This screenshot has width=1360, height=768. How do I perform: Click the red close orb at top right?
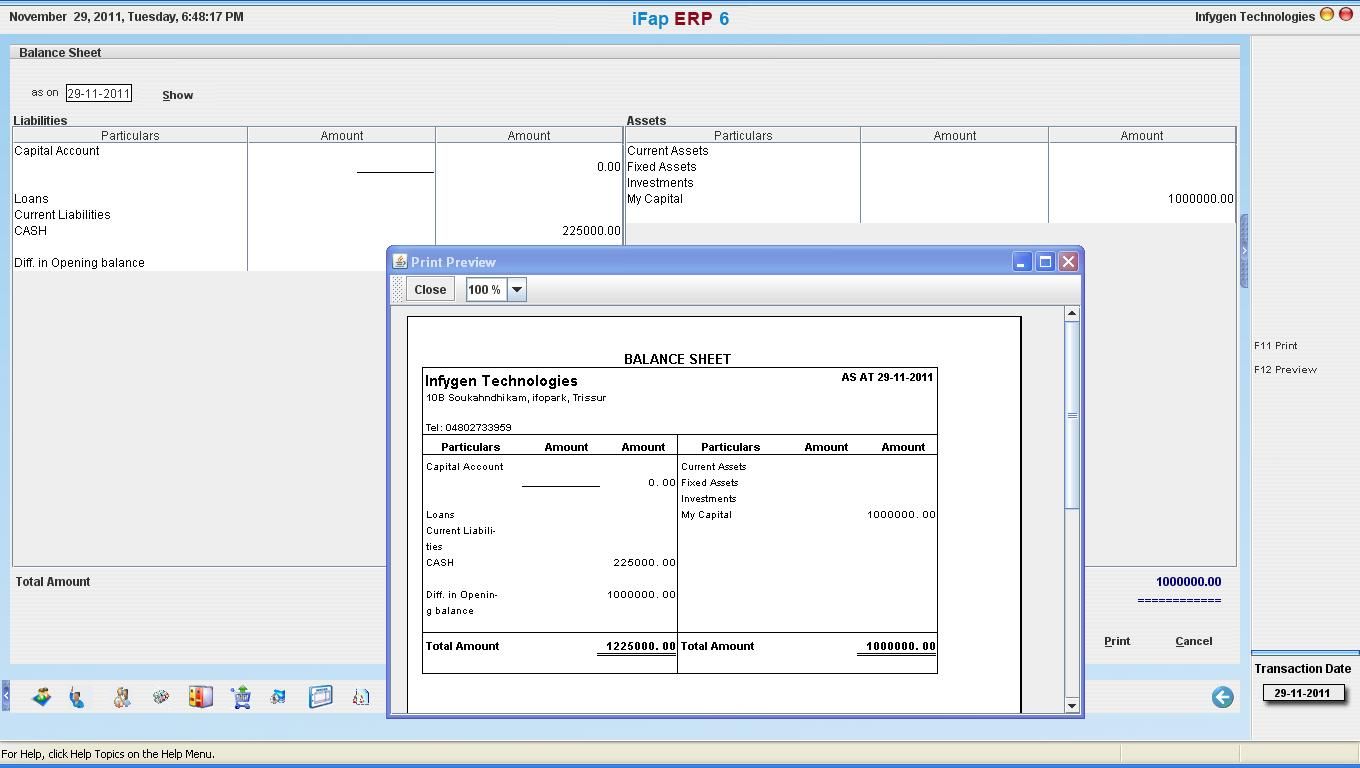1345,15
